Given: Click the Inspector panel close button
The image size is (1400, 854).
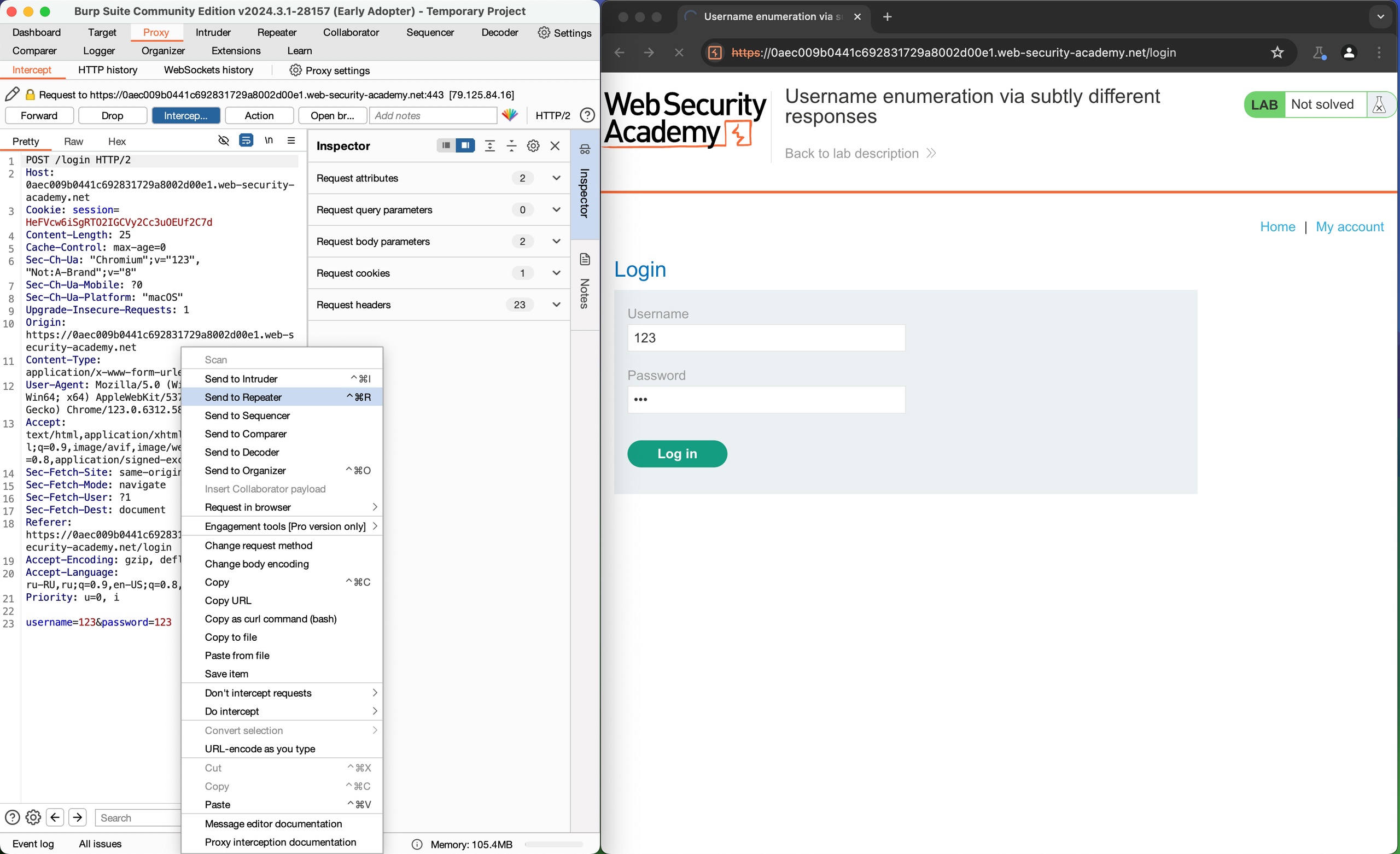Looking at the screenshot, I should point(557,146).
